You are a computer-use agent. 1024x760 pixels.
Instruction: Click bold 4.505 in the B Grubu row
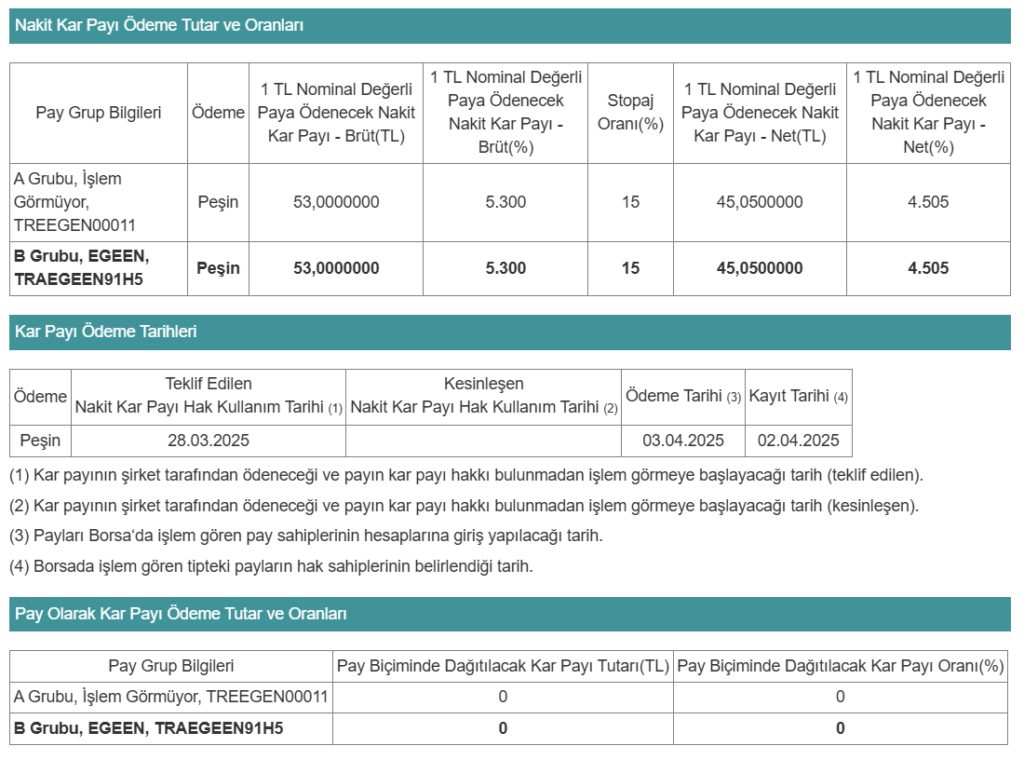(928, 268)
